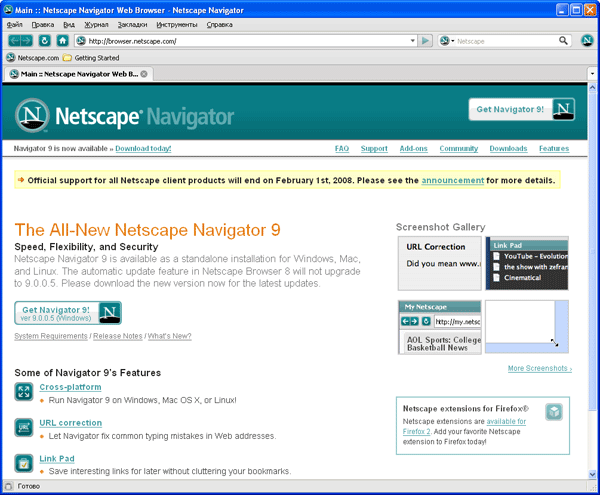The width and height of the screenshot is (600, 495).
Task: Follow the announcement link in notice
Action: (453, 181)
